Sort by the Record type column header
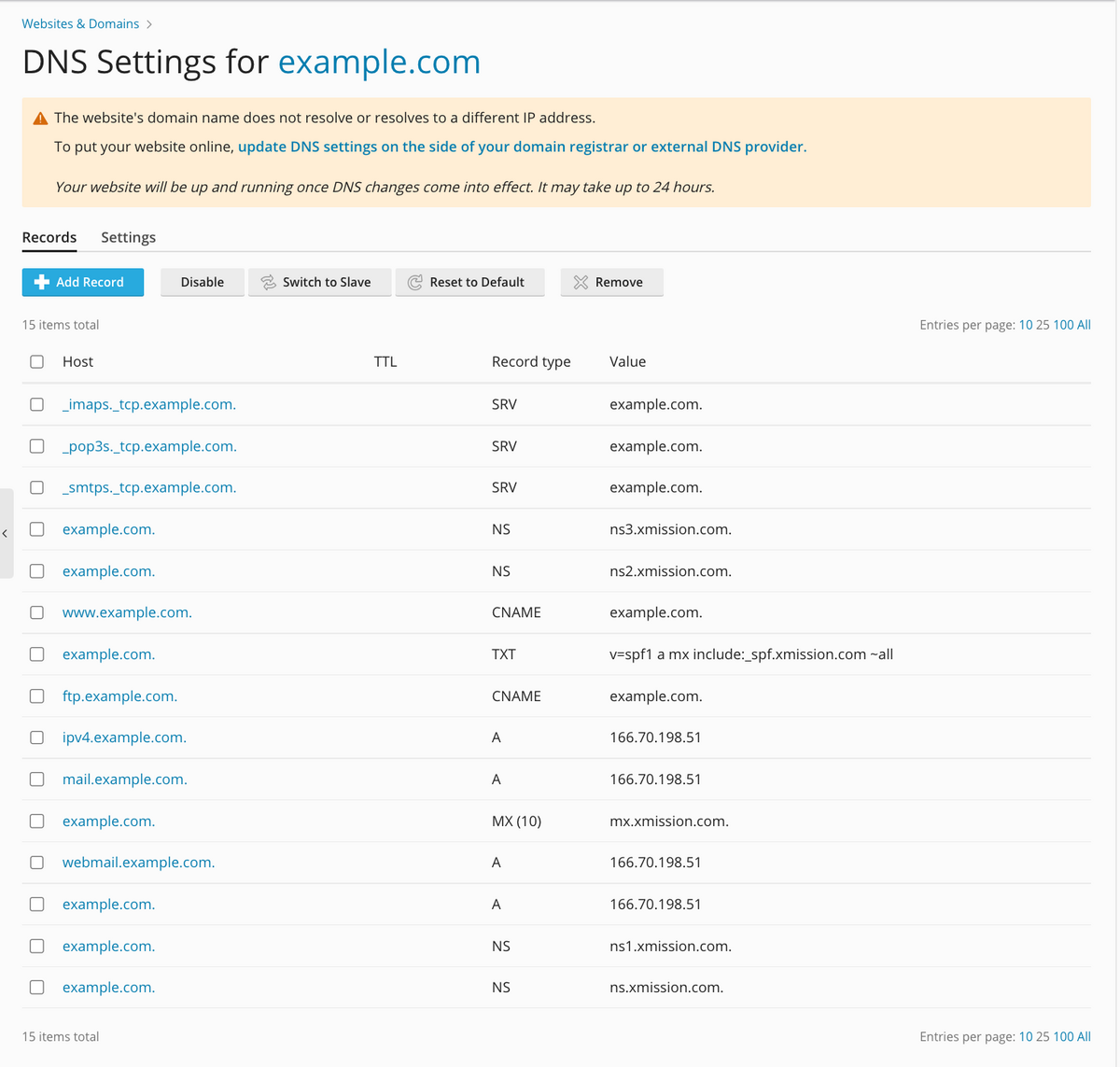1120x1067 pixels. (531, 361)
